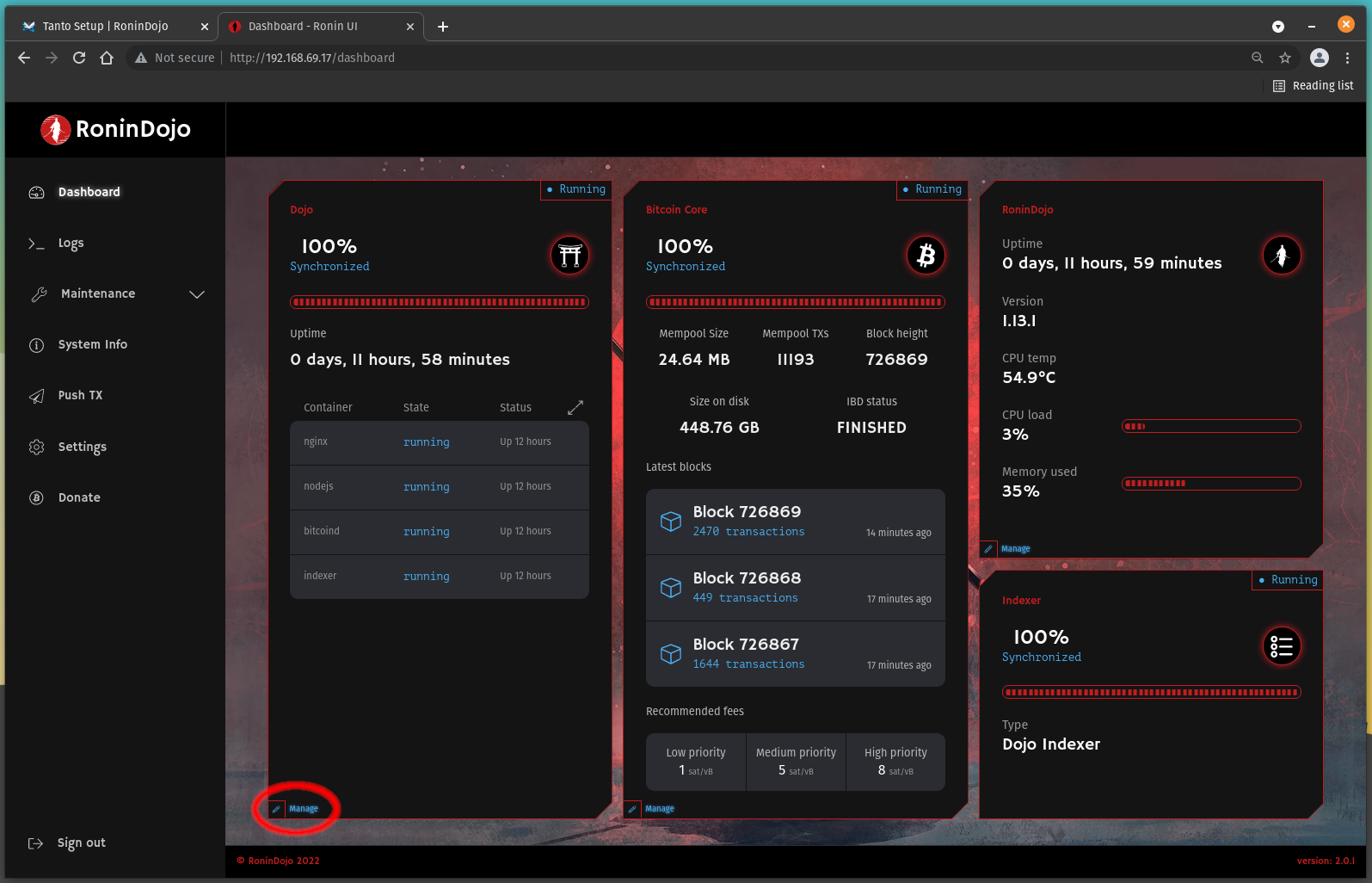Click the Settings gear icon
This screenshot has width=1372, height=883.
[37, 448]
